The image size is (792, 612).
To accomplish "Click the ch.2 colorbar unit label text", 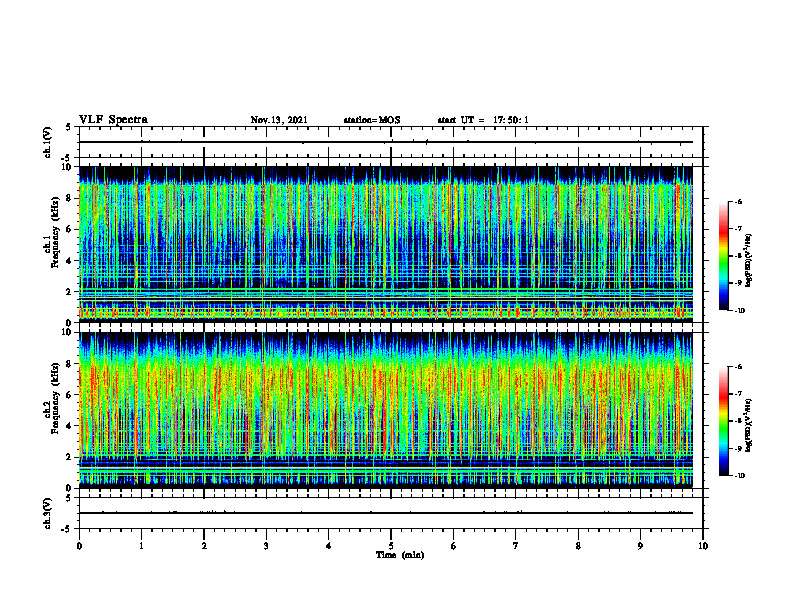I will tap(749, 425).
